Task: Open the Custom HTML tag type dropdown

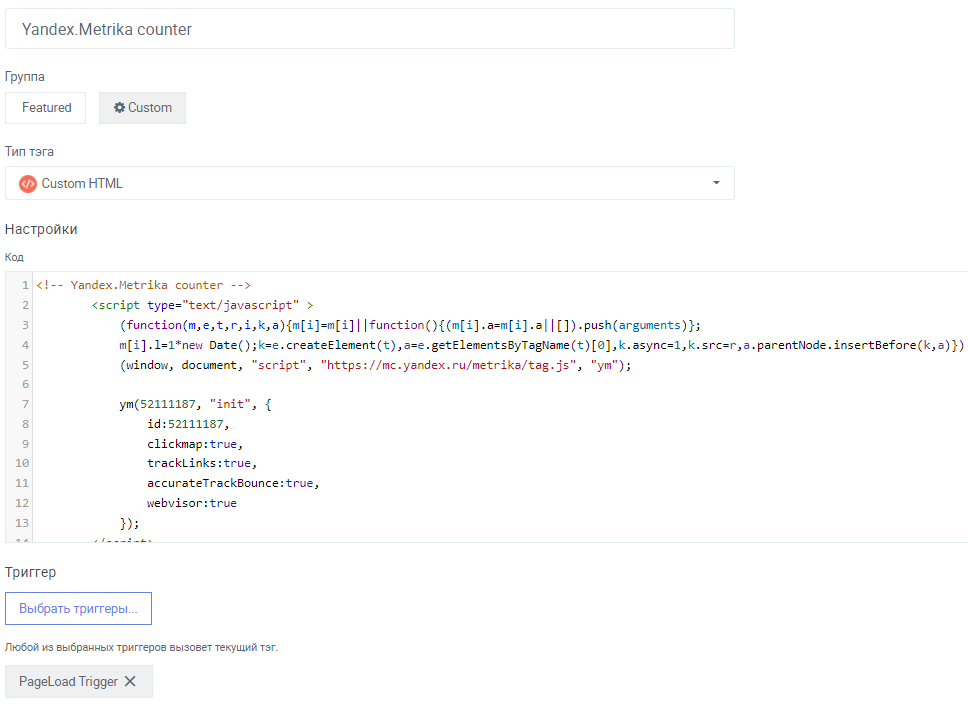Action: coord(369,183)
